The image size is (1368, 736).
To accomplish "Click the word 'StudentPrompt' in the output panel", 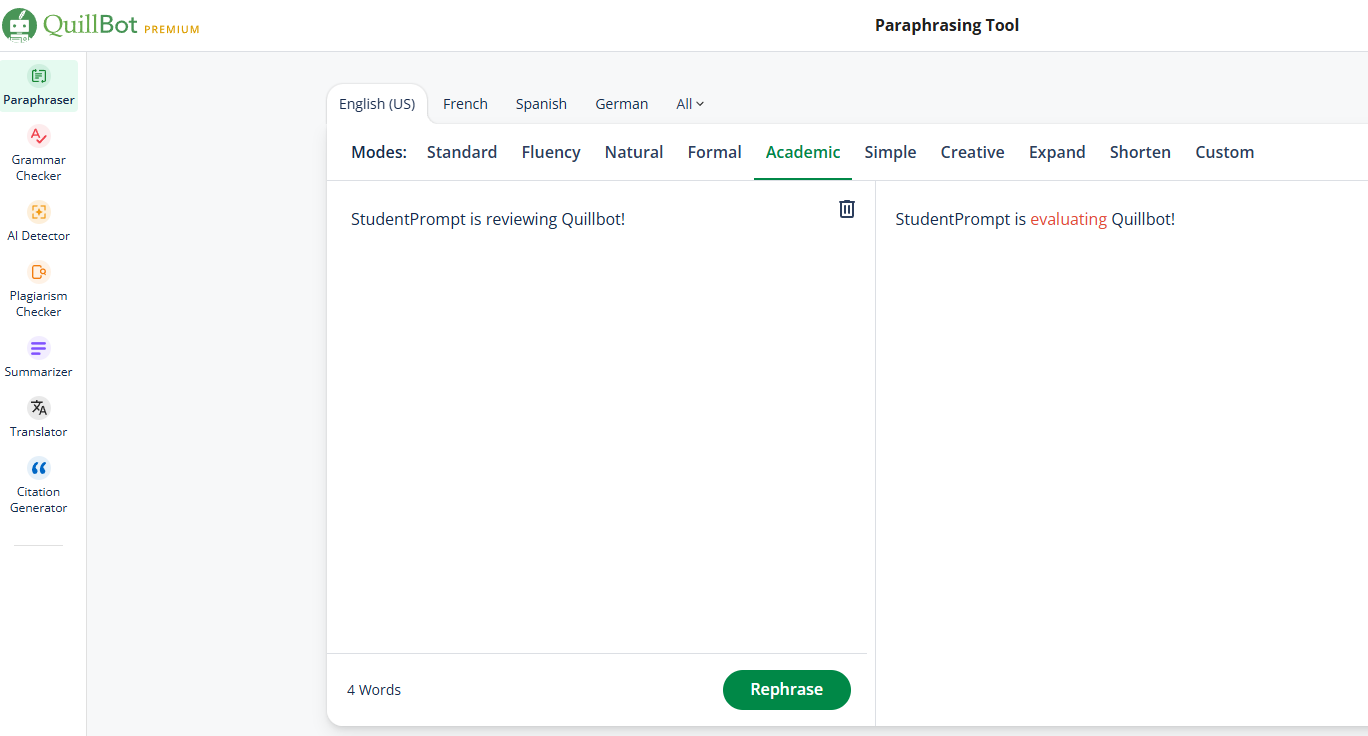I will pyautogui.click(x=953, y=219).
